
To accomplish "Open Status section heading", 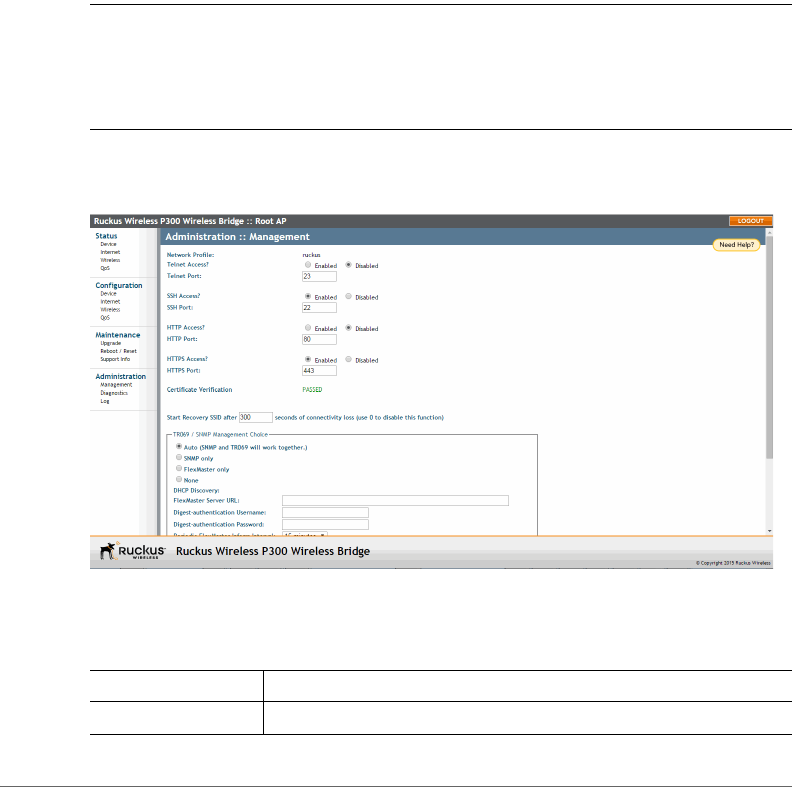I will click(106, 236).
